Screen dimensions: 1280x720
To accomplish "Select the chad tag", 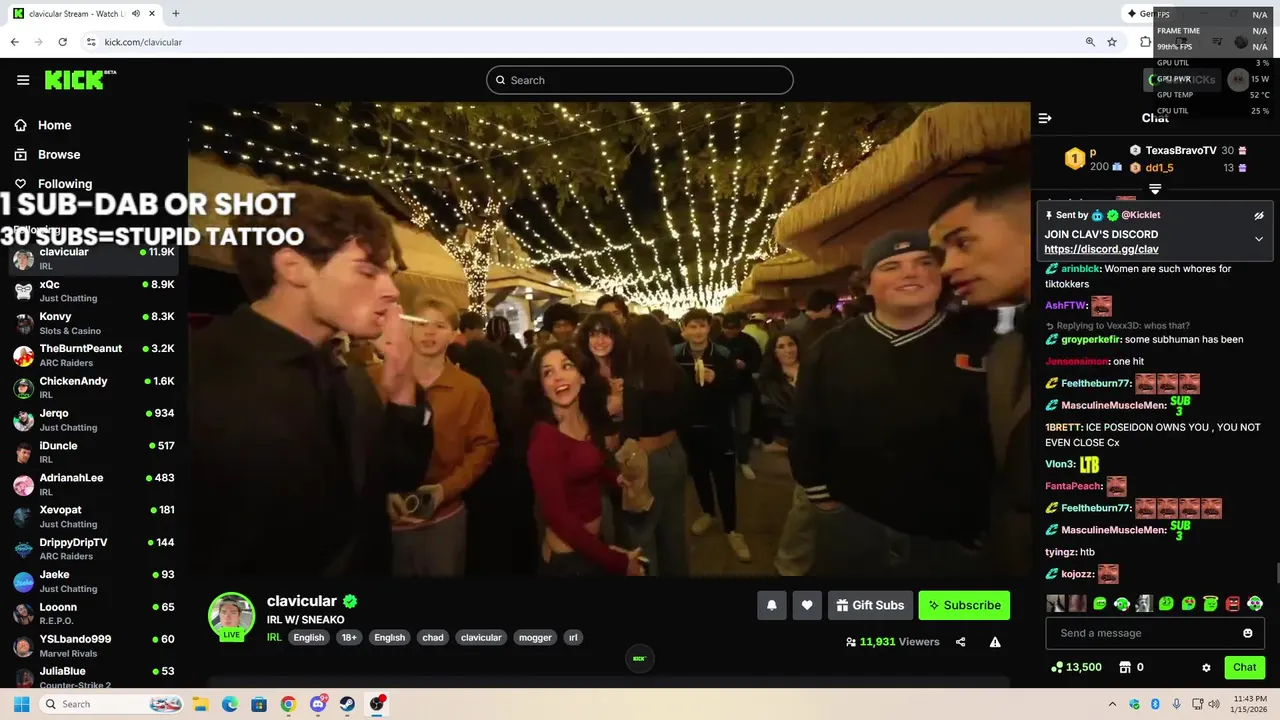I will pos(433,637).
